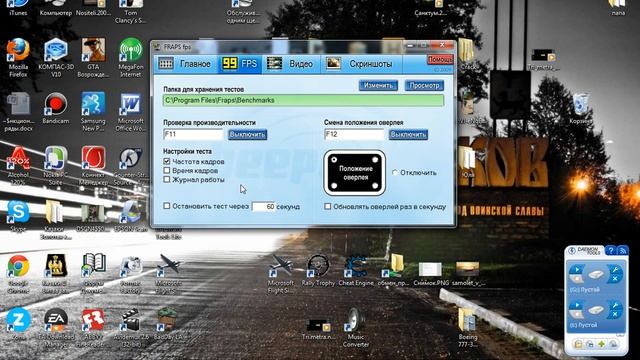Click the Benchmarks folder path field
Viewport: 640px width, 360px height.
click(303, 100)
